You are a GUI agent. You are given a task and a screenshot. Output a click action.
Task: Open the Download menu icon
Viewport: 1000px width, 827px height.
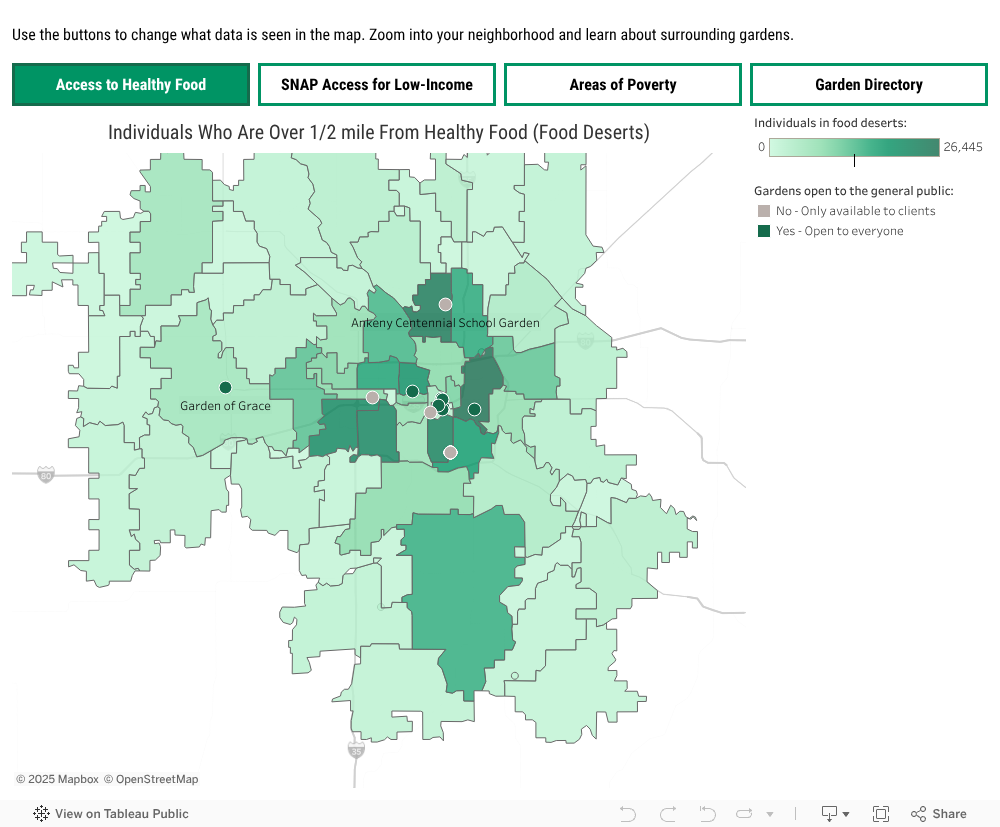tap(835, 814)
